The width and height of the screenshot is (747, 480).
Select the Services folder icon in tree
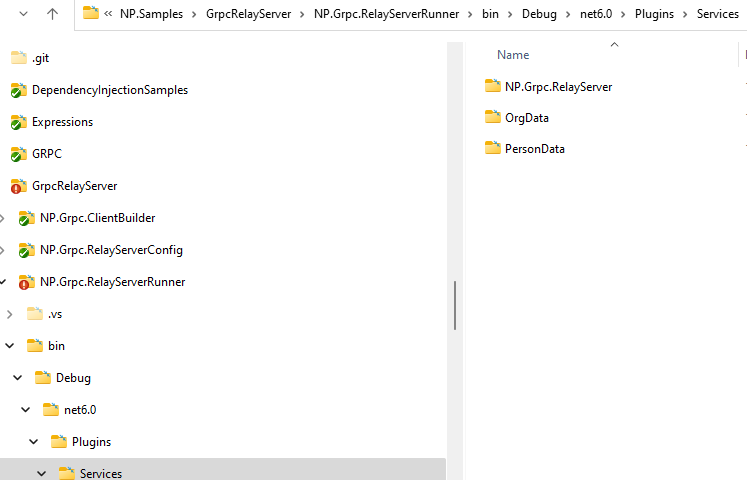coord(67,473)
